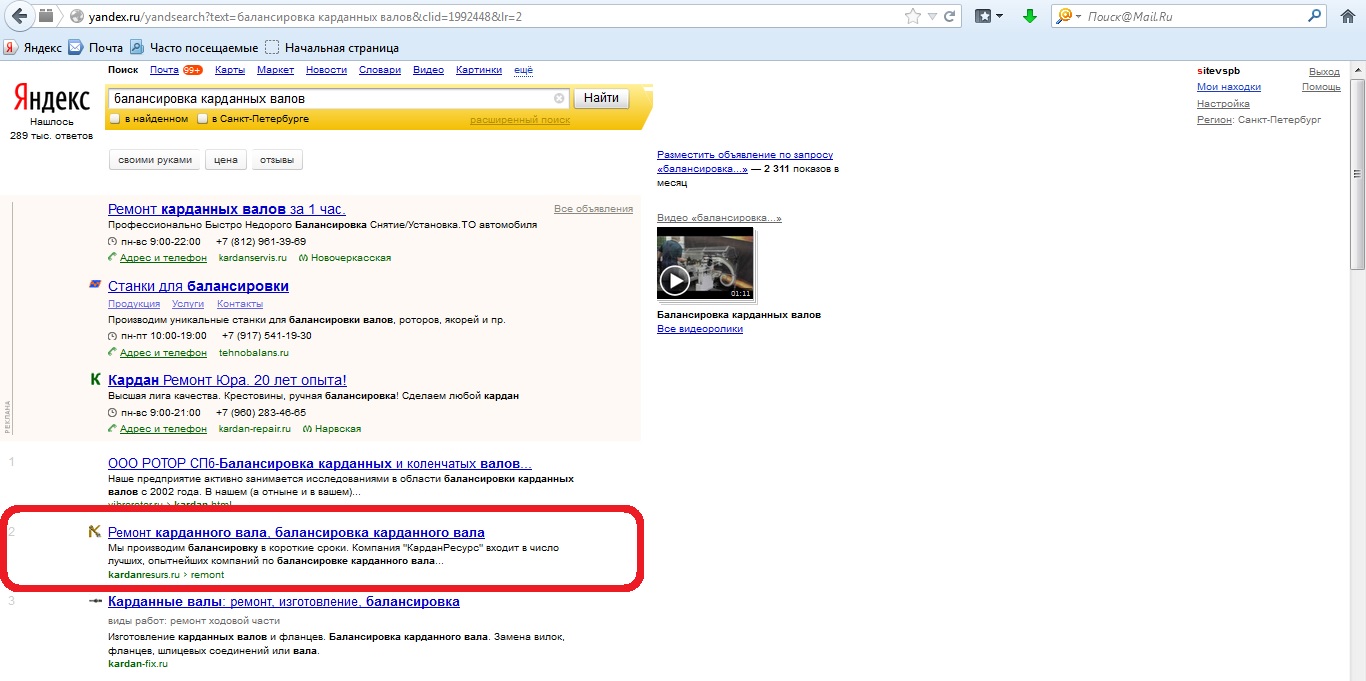Screen dimensions: 1366x681
Task: Open Часто посещаемые bookmarks folder
Action: 194,47
